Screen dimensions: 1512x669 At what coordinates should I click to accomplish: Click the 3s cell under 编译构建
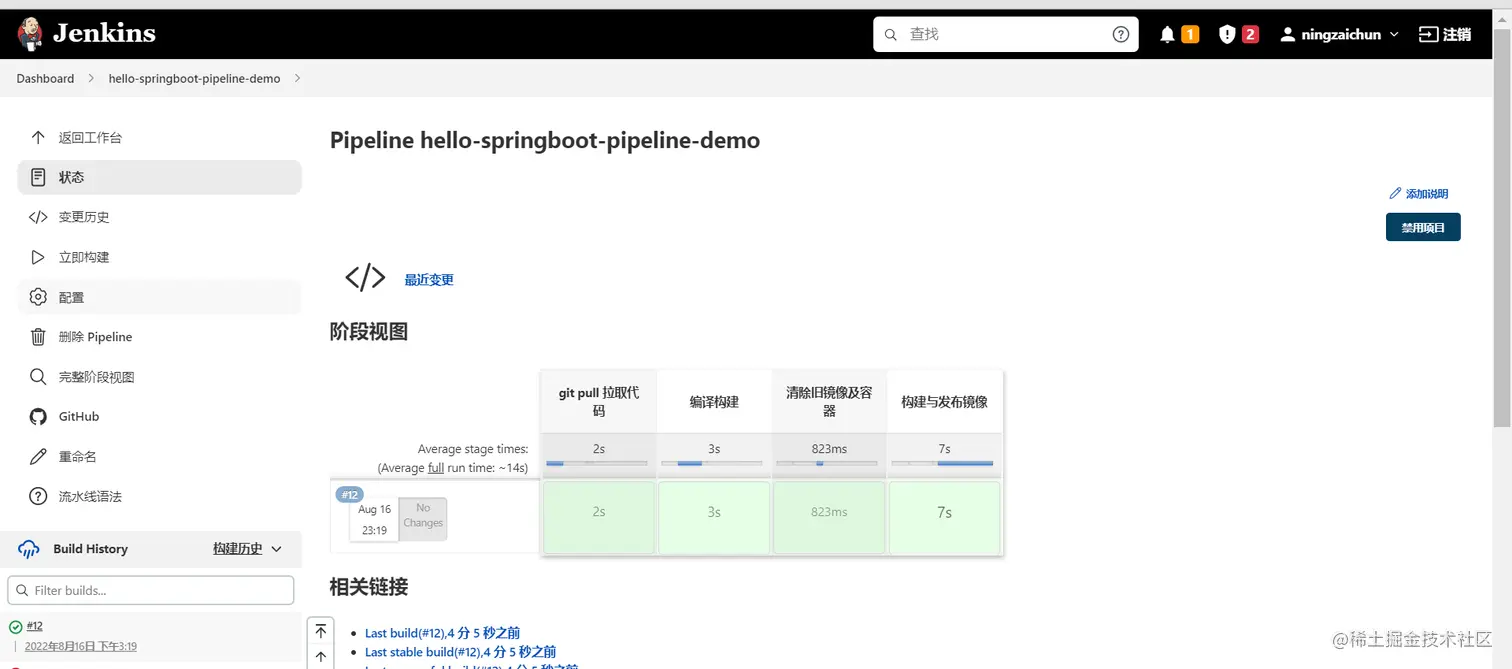(x=714, y=517)
